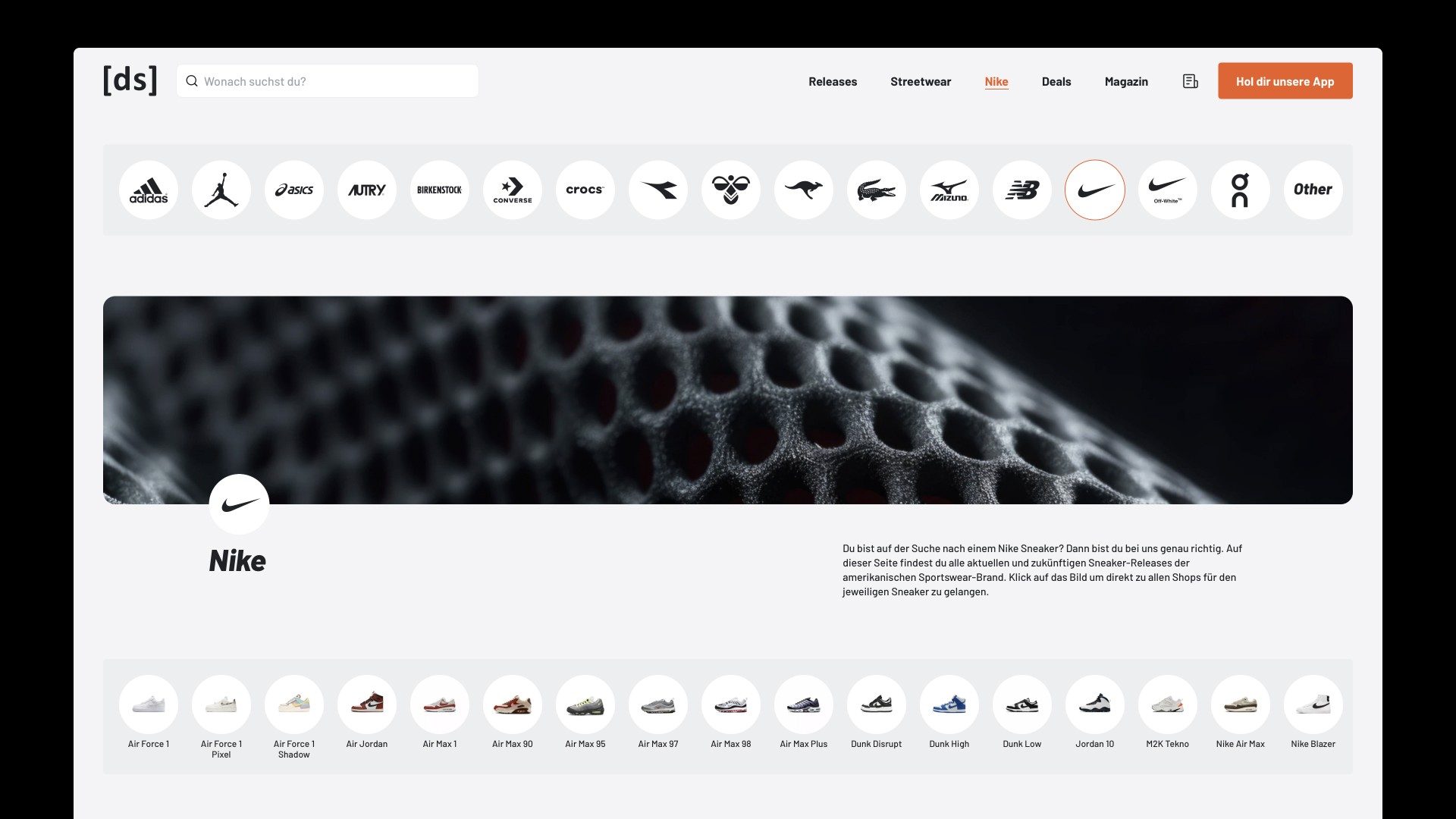Image resolution: width=1456 pixels, height=819 pixels.
Task: Select the adidas brand logo
Action: 149,190
